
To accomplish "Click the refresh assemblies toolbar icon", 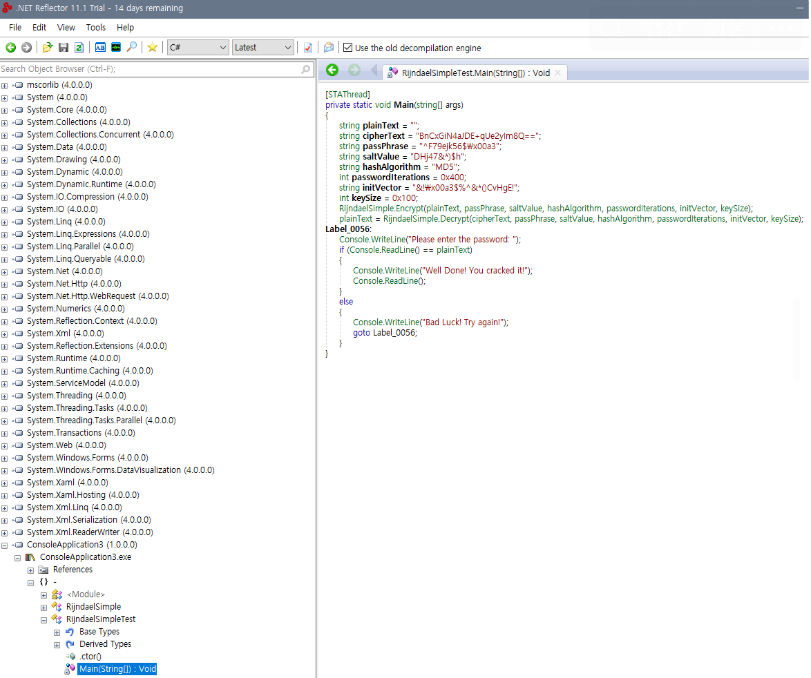I will 79,48.
